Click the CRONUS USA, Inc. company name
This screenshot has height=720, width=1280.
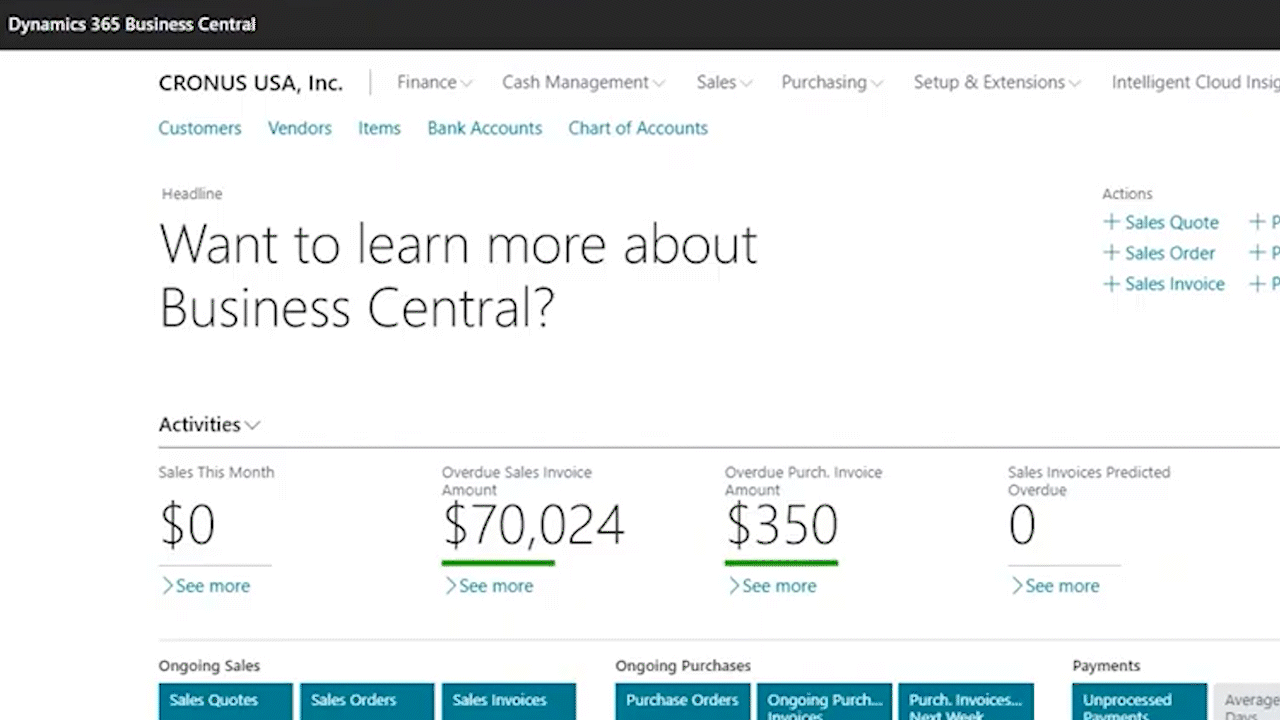tap(251, 83)
